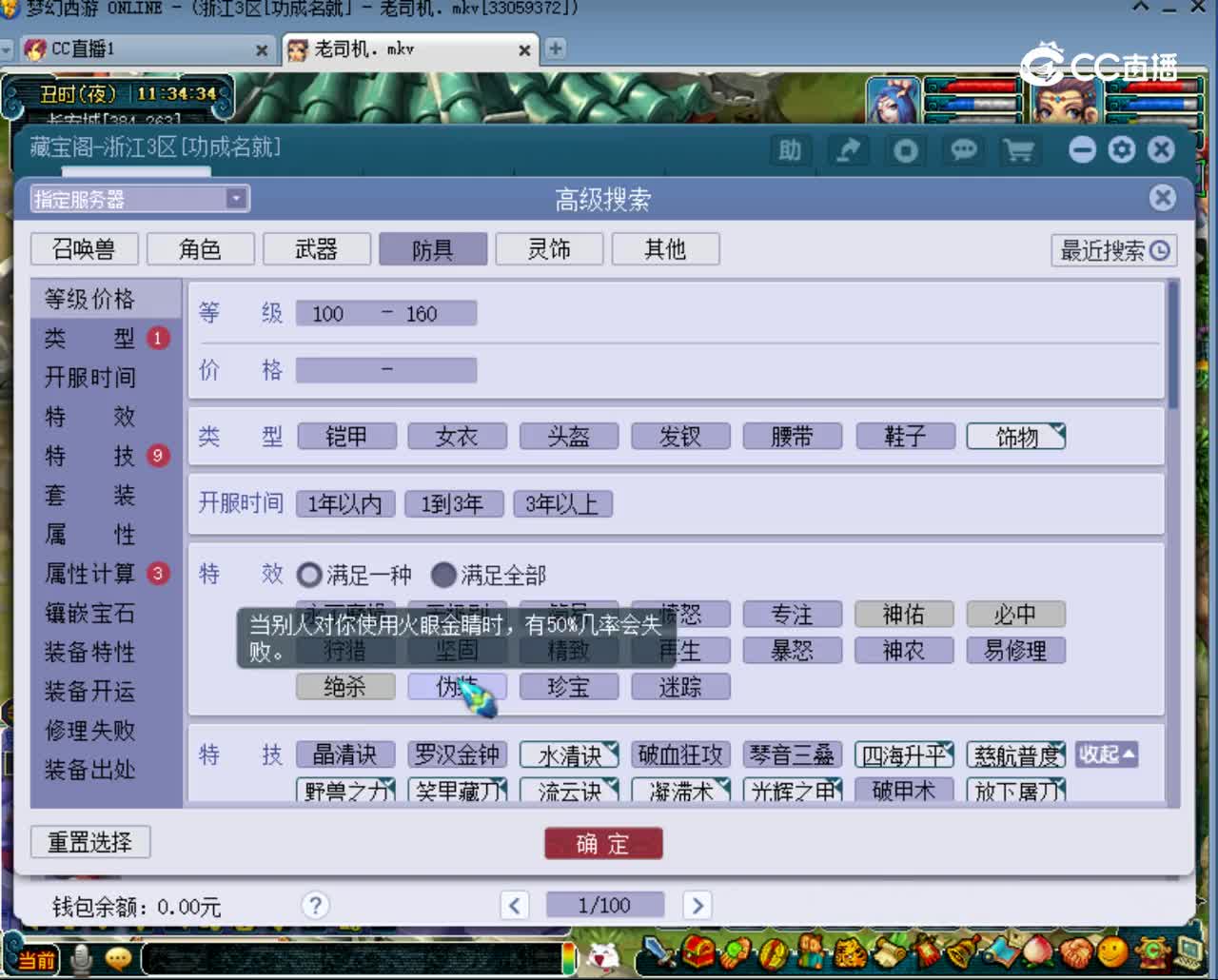Go to next page arrow
1218x980 pixels.
[x=697, y=905]
